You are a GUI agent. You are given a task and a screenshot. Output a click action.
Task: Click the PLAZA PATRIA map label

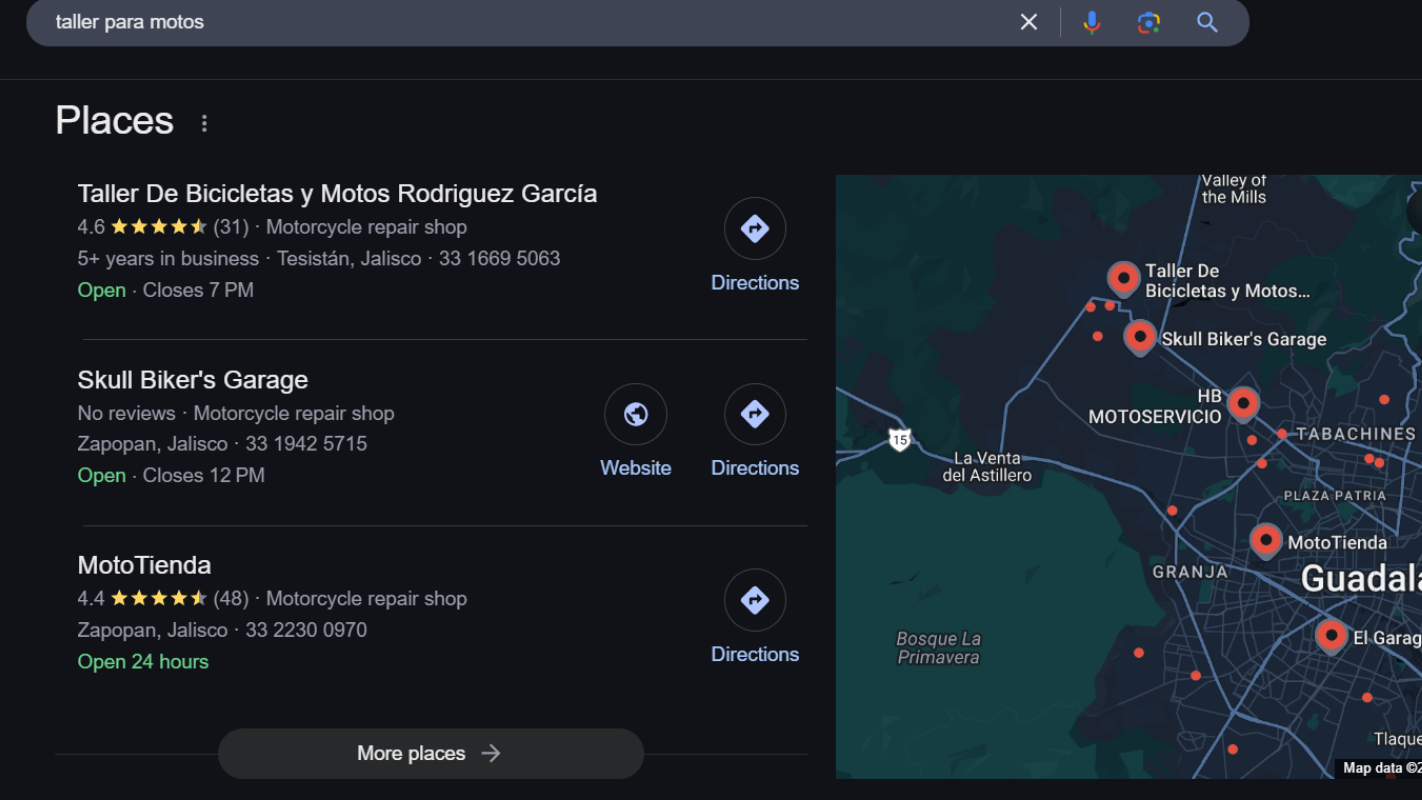click(1335, 496)
